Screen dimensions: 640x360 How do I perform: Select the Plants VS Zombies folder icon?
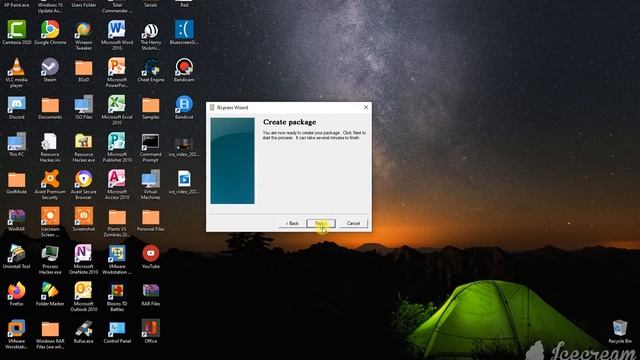coord(117,217)
